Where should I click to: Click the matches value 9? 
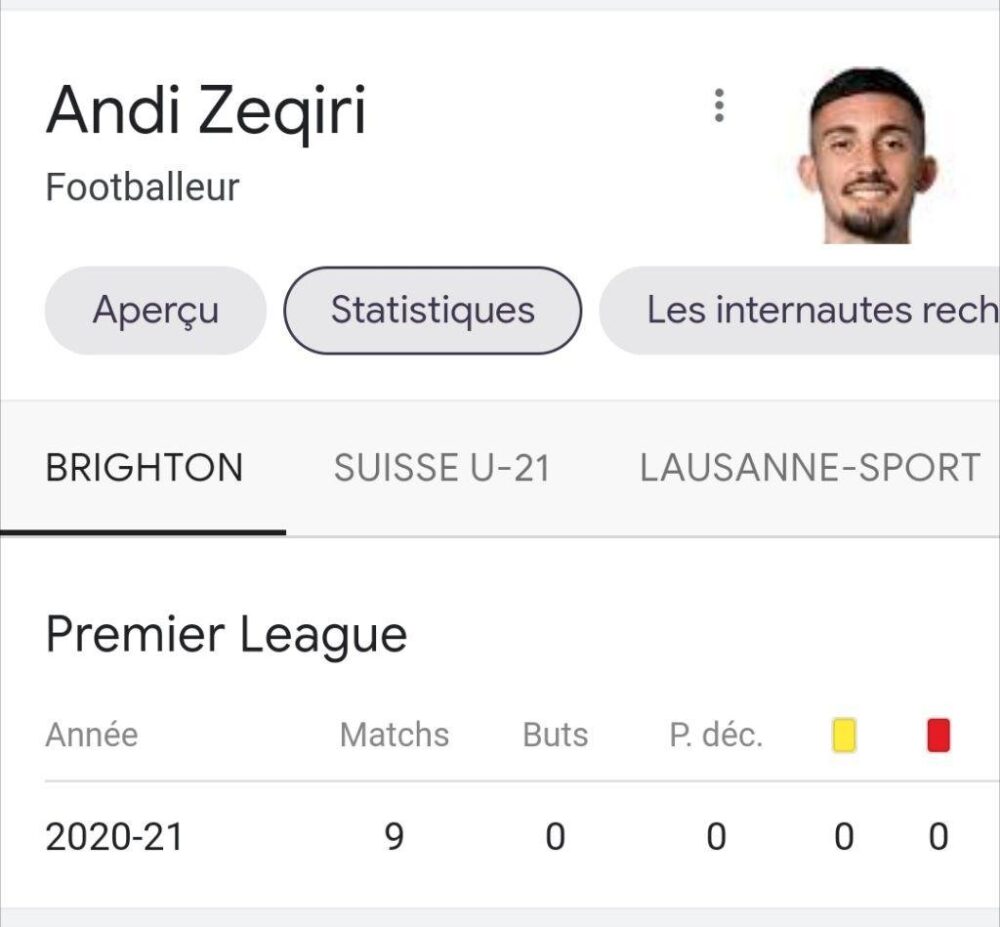pos(395,837)
